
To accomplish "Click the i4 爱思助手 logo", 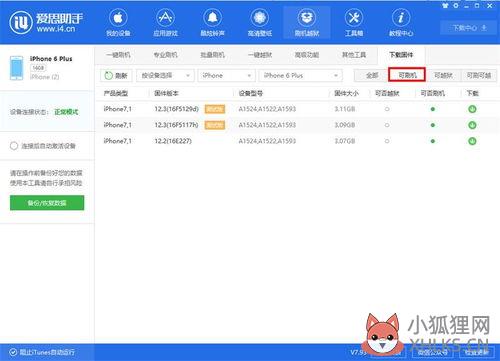I will pyautogui.click(x=46, y=22).
